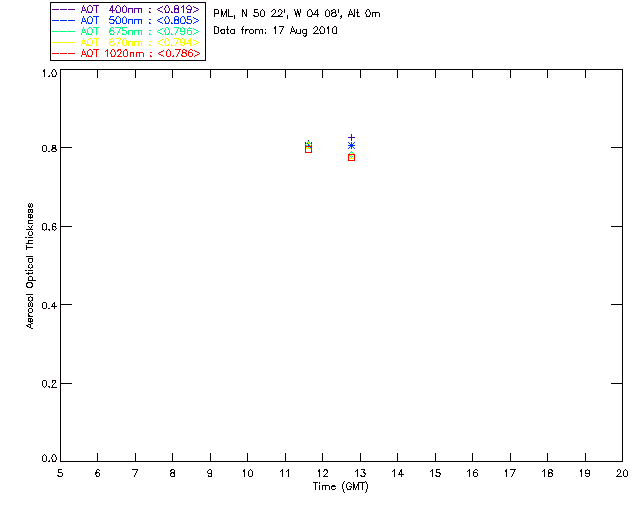Click the 'Aerosol Optical Thickness' axis title
Screen dimensions: 640x512
point(30,266)
